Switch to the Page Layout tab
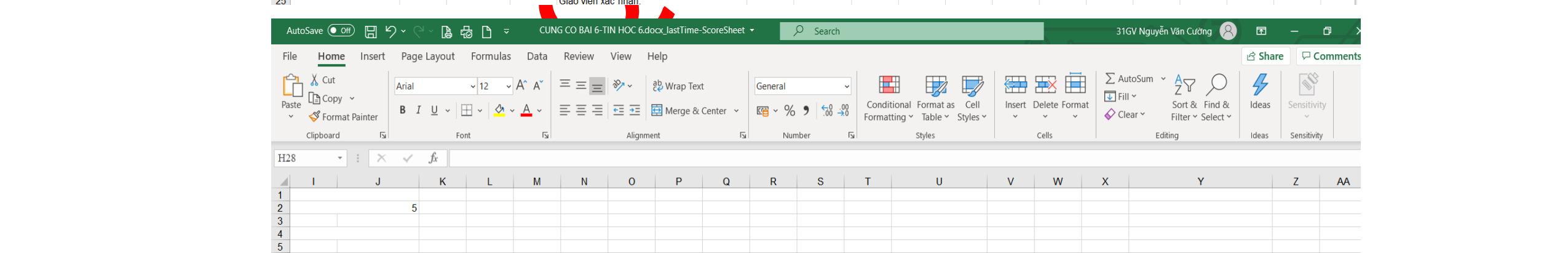Image resolution: width=1568 pixels, height=253 pixels. 428,56
